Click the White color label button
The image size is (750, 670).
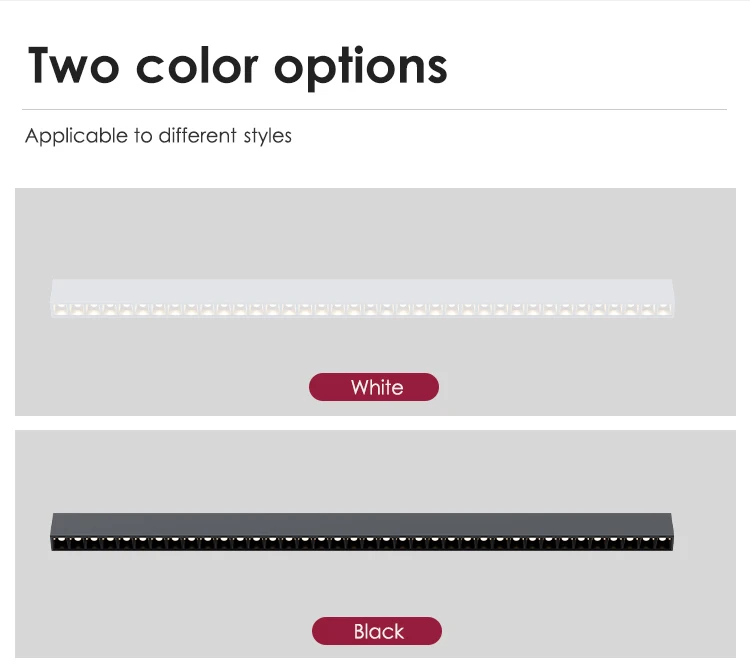point(374,387)
